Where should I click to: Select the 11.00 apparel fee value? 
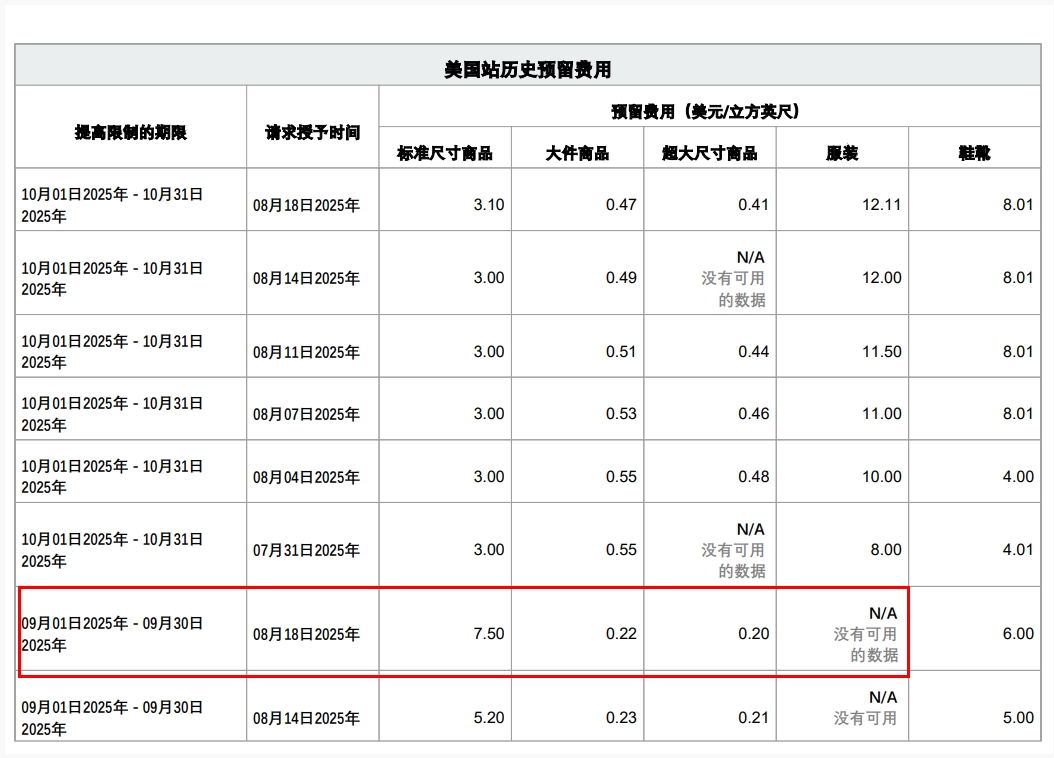point(882,414)
